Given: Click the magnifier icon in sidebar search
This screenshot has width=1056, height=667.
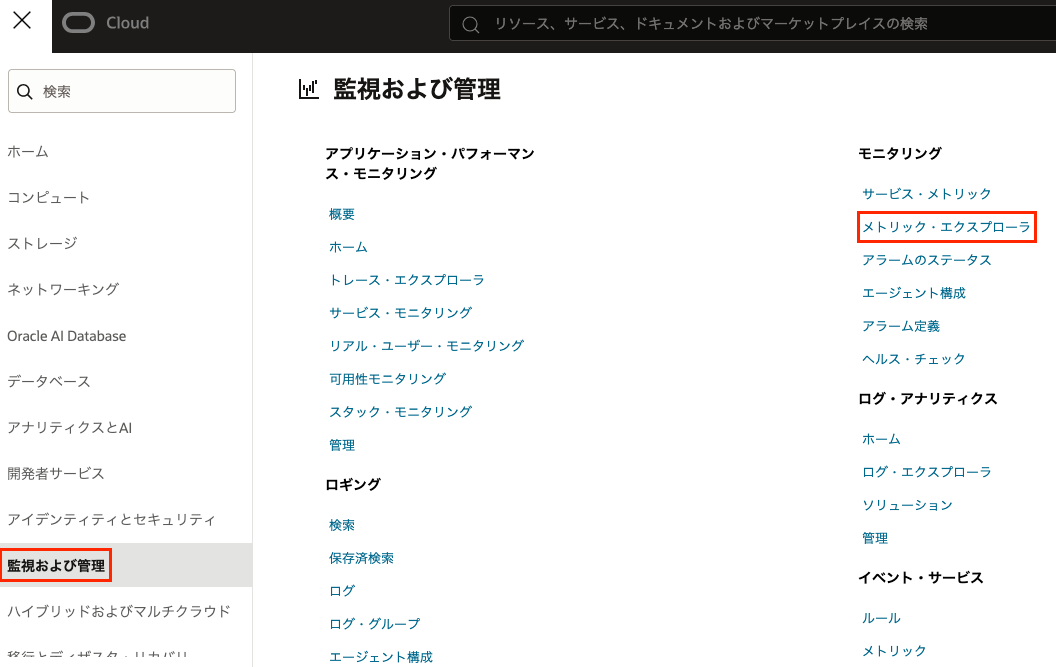Looking at the screenshot, I should pyautogui.click(x=25, y=92).
